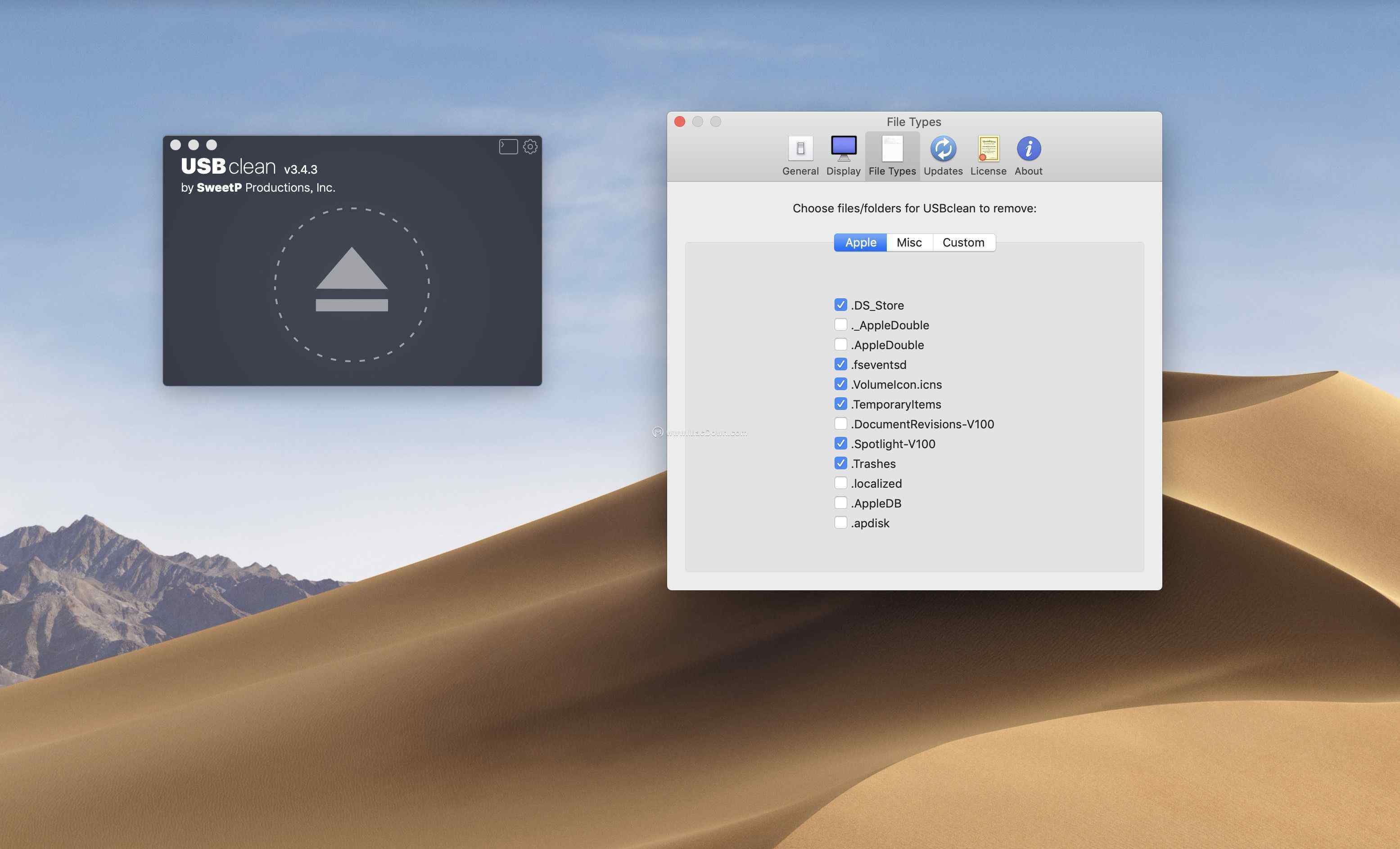Image resolution: width=1400 pixels, height=849 pixels.
Task: Close the File Types preferences window
Action: tap(680, 121)
